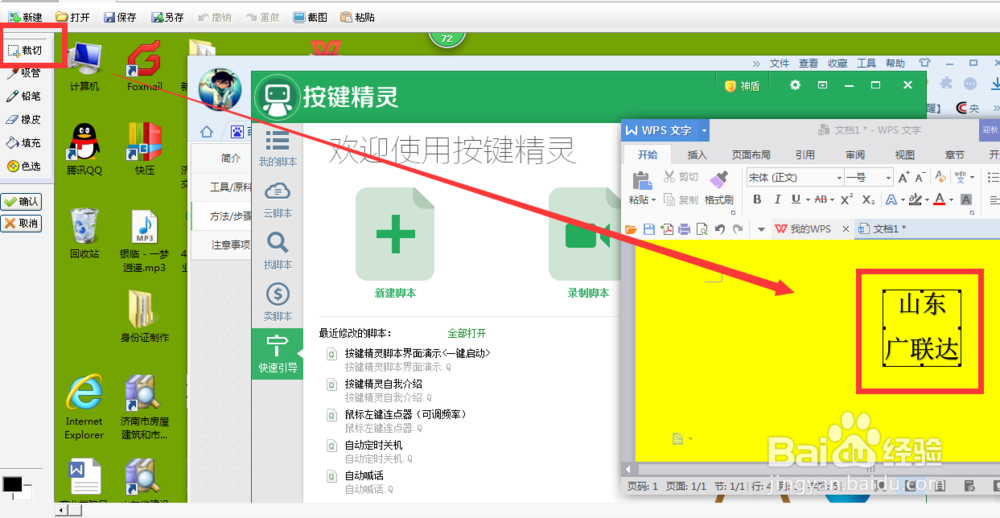Toggle subscript X₂ in WPS ribbon
1000x518 pixels.
[x=868, y=200]
